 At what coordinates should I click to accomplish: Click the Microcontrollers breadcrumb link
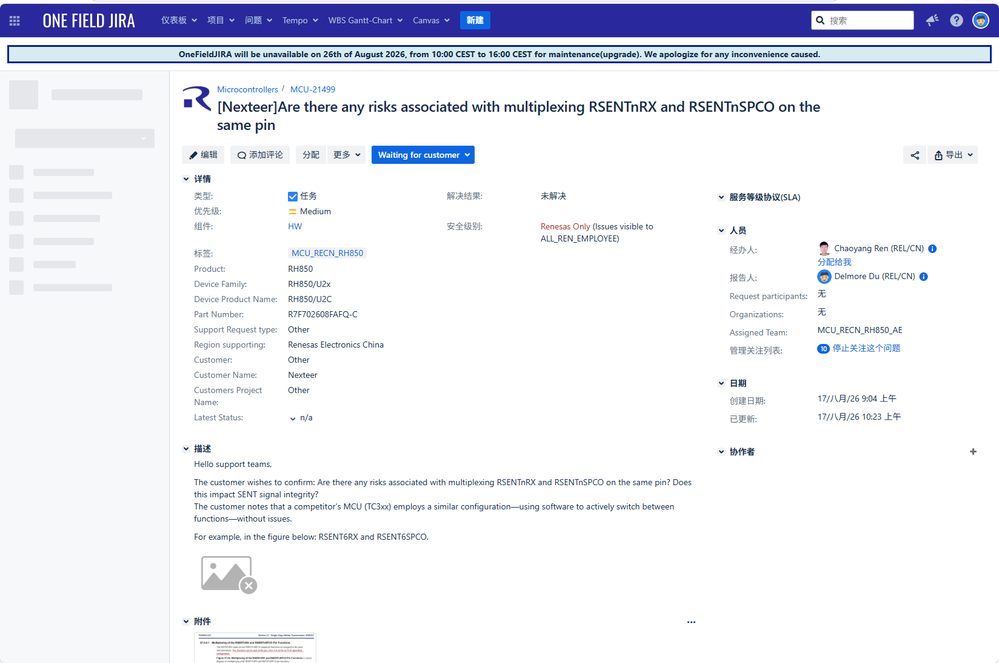pos(247,89)
